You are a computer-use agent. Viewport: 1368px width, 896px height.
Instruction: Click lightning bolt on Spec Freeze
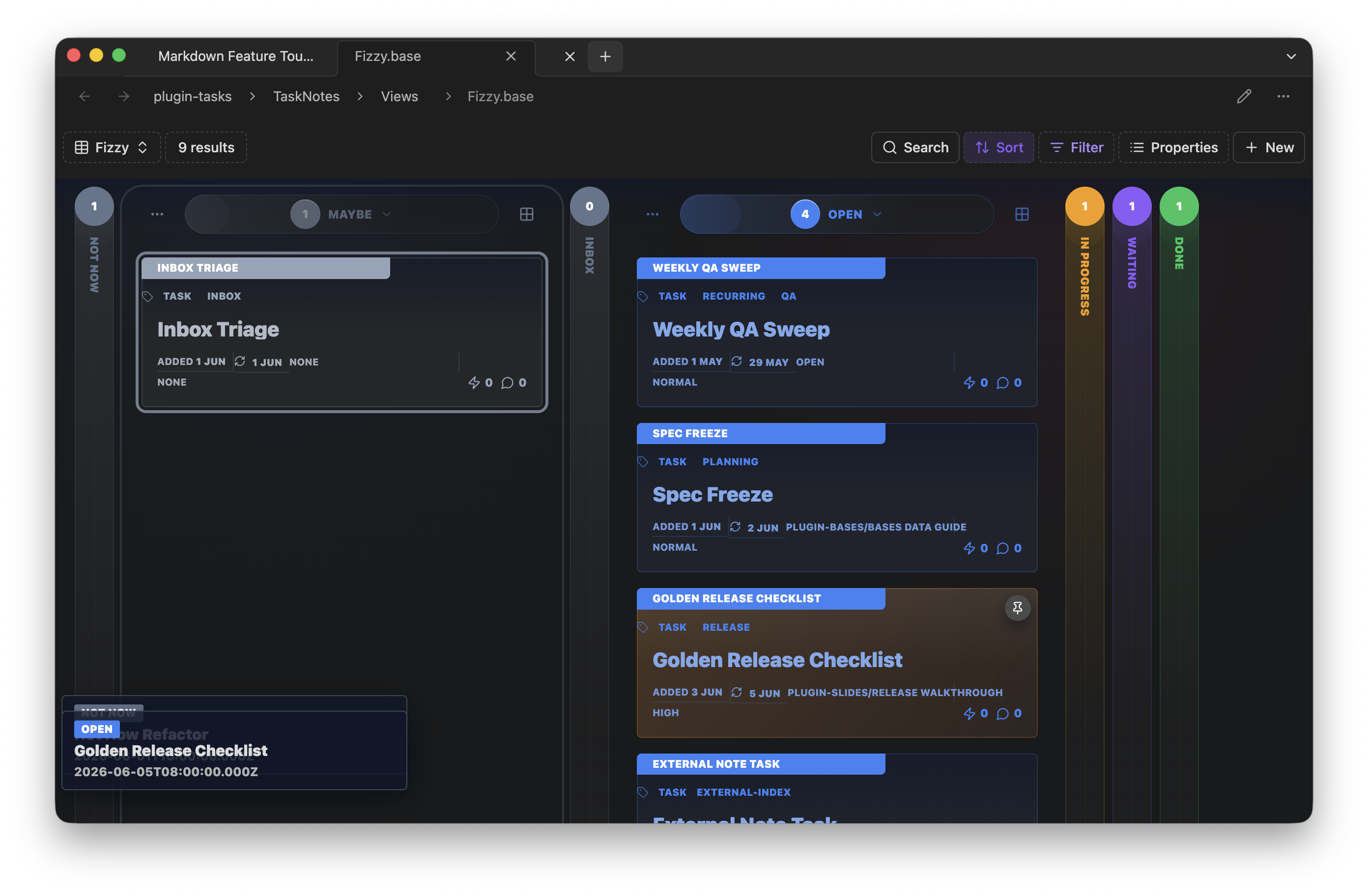tap(975, 548)
